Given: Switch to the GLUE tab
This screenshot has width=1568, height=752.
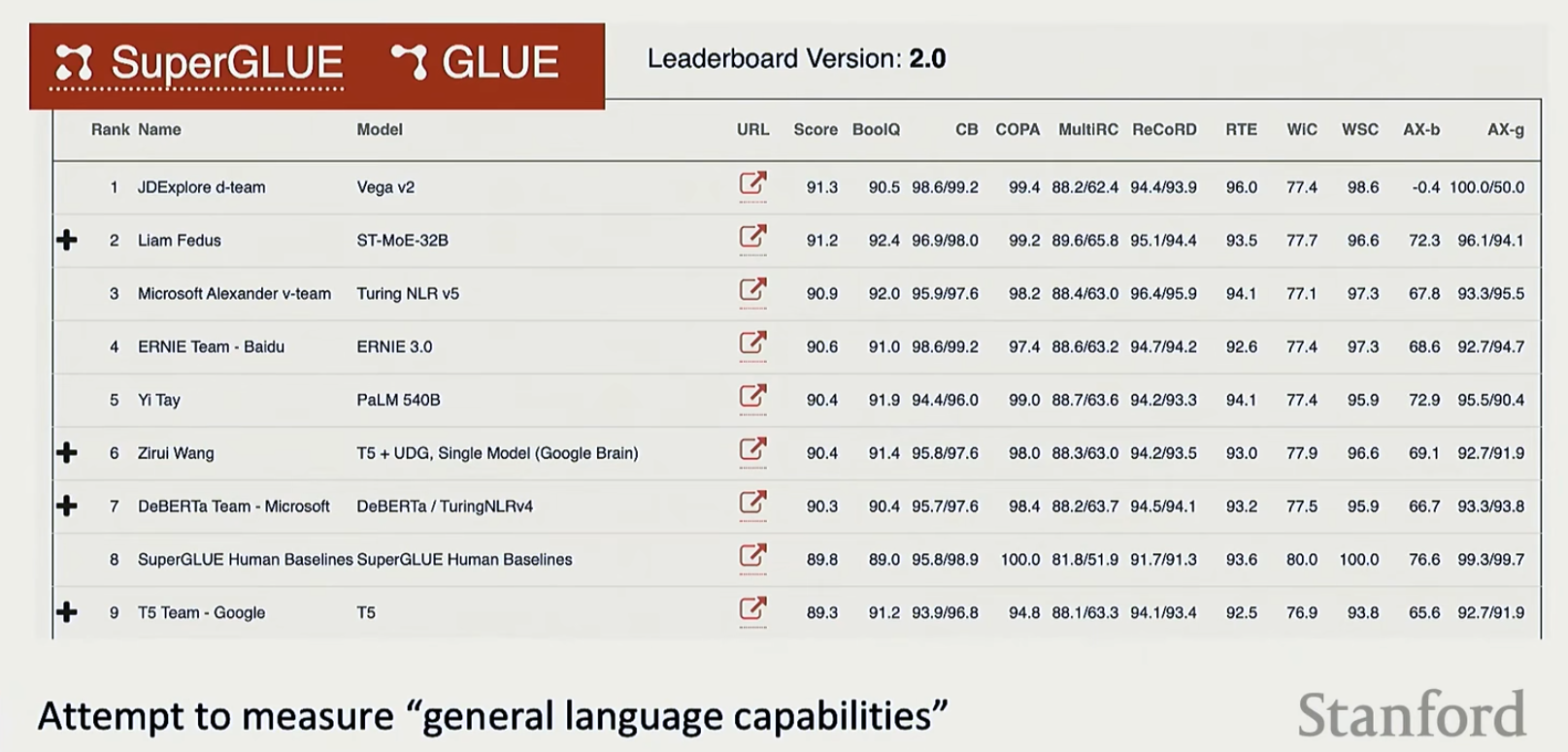Looking at the screenshot, I should (476, 62).
